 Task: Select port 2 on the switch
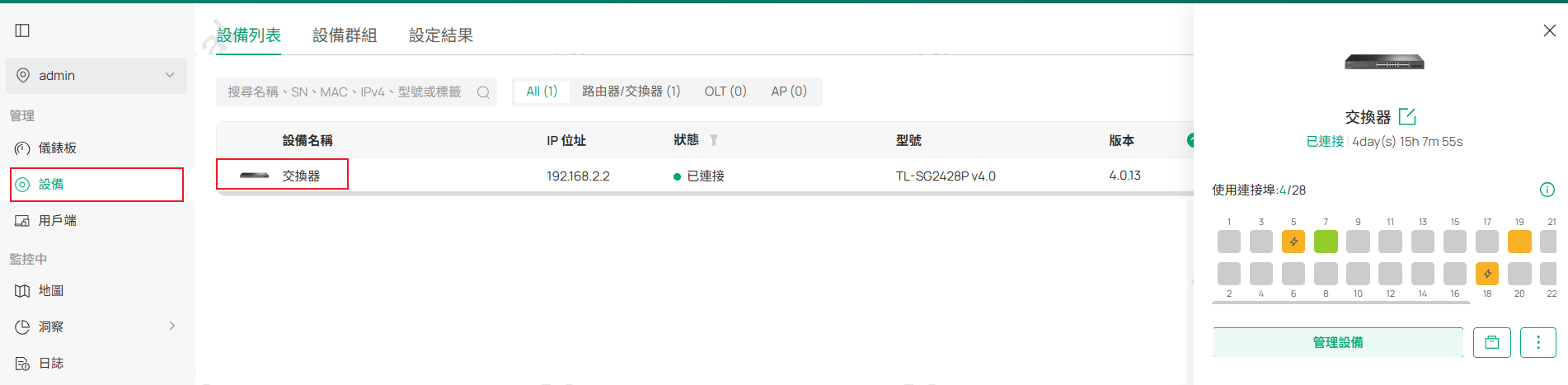click(x=1229, y=274)
